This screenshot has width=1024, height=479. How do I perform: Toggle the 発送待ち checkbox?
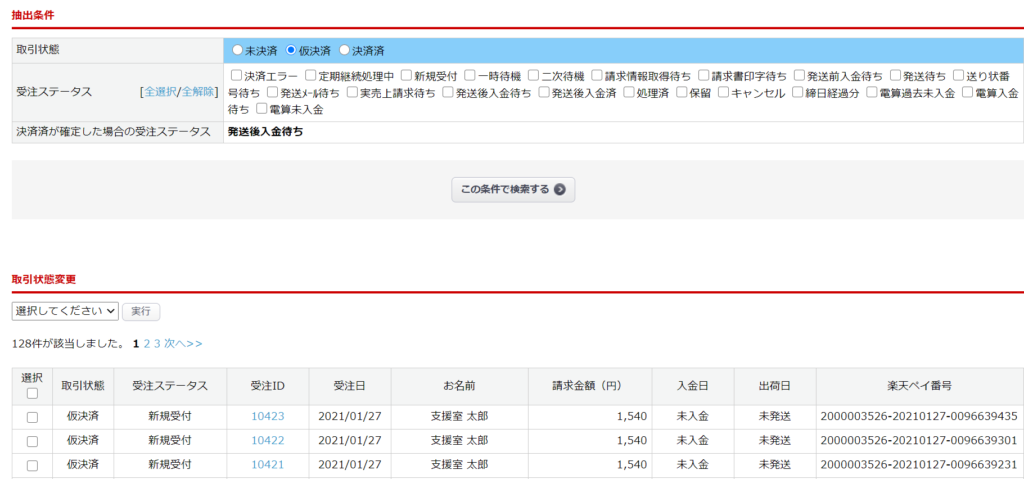point(895,75)
